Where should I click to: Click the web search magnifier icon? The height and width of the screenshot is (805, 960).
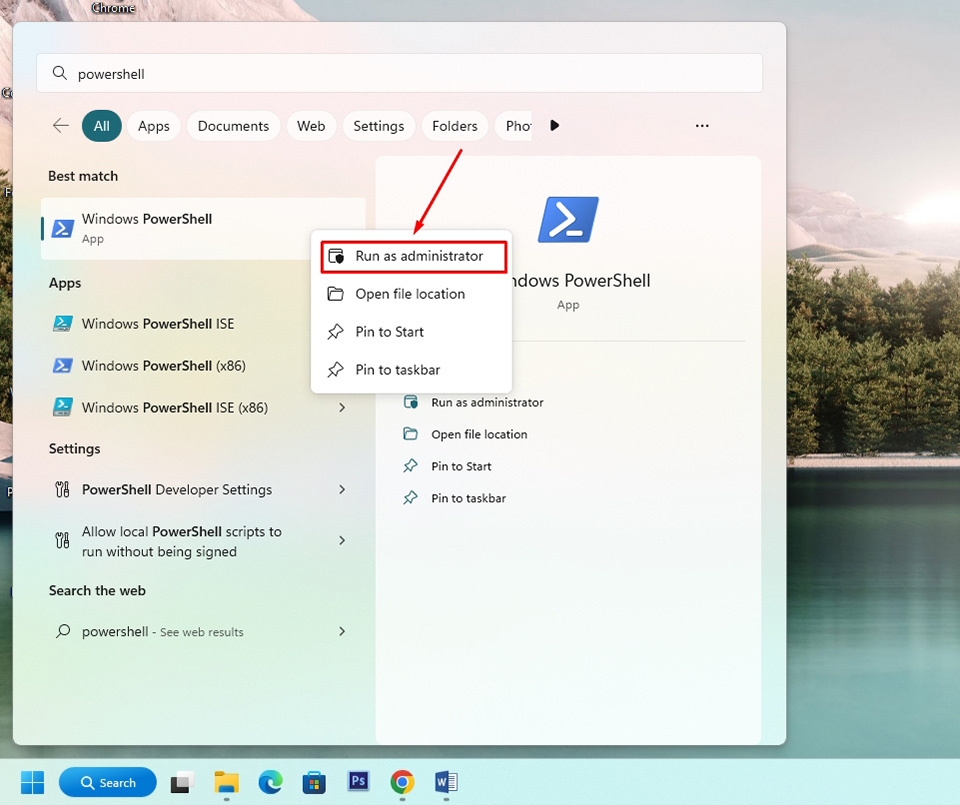[x=62, y=631]
